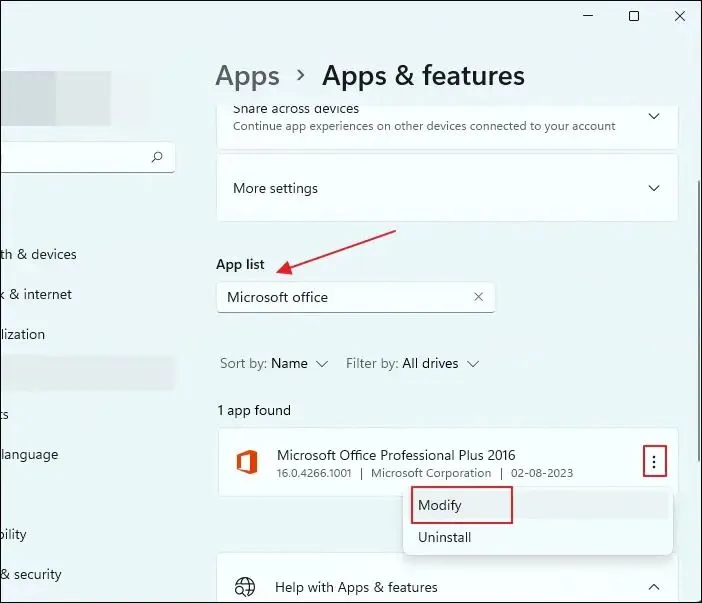
Task: Expand the Share across devices section
Action: 654,116
